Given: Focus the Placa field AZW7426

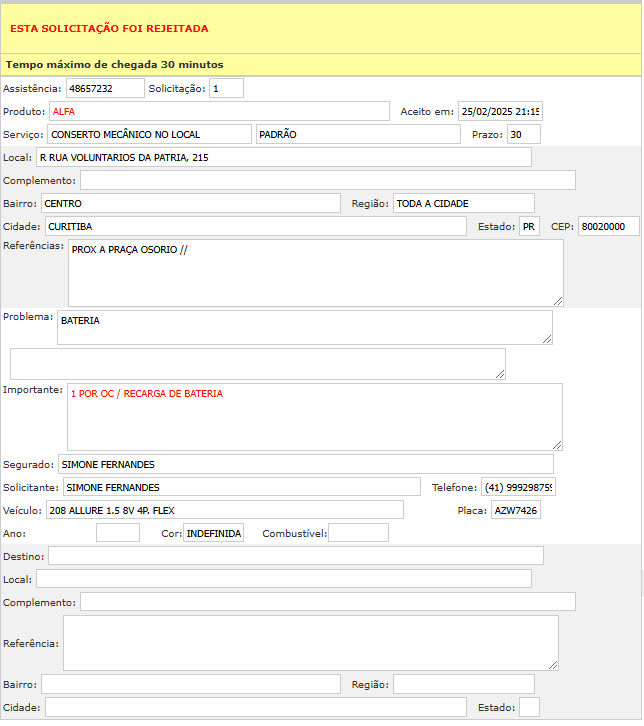Looking at the screenshot, I should pos(515,510).
